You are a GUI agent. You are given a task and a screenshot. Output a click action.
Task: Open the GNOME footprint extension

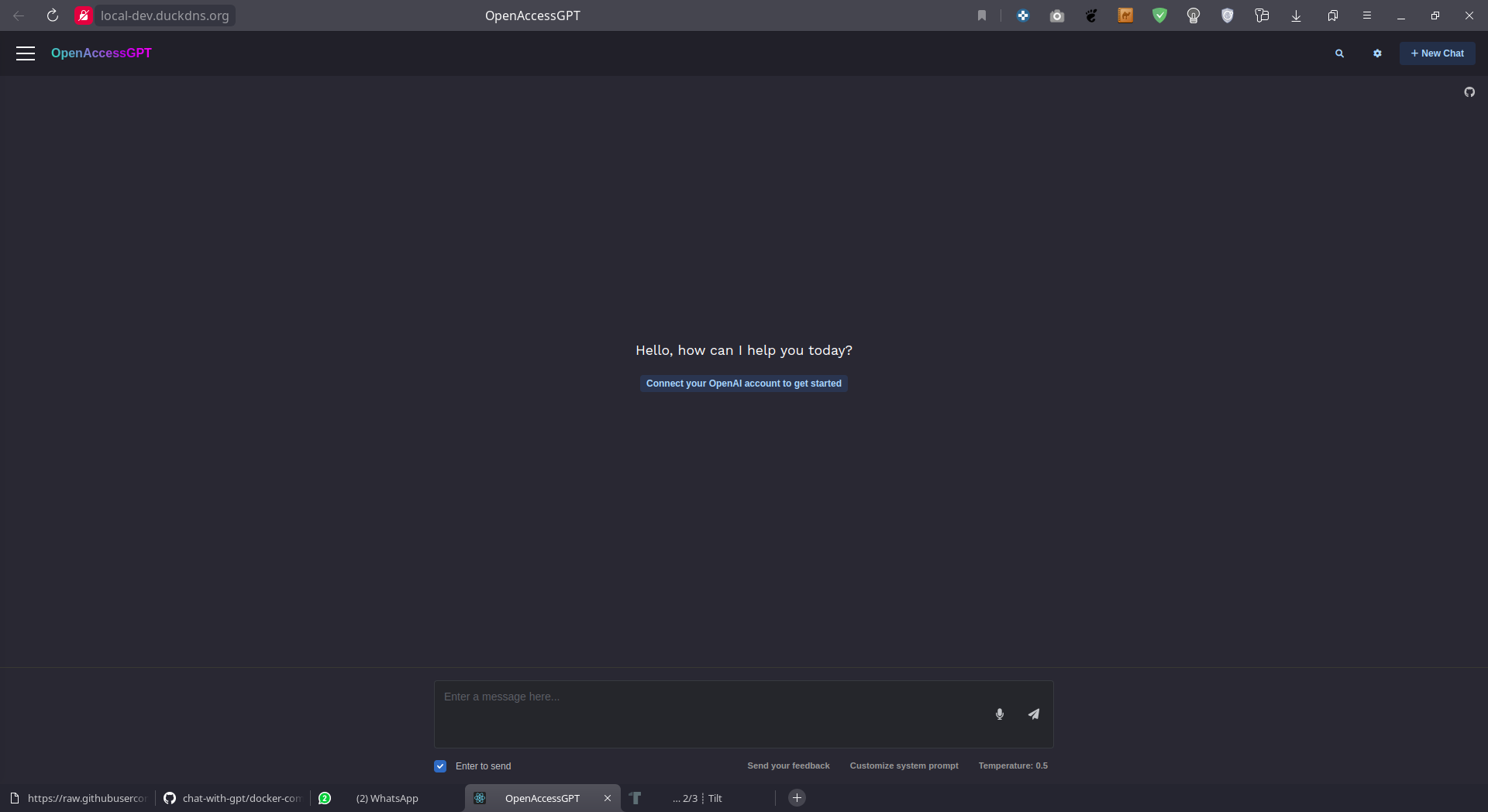click(x=1091, y=15)
